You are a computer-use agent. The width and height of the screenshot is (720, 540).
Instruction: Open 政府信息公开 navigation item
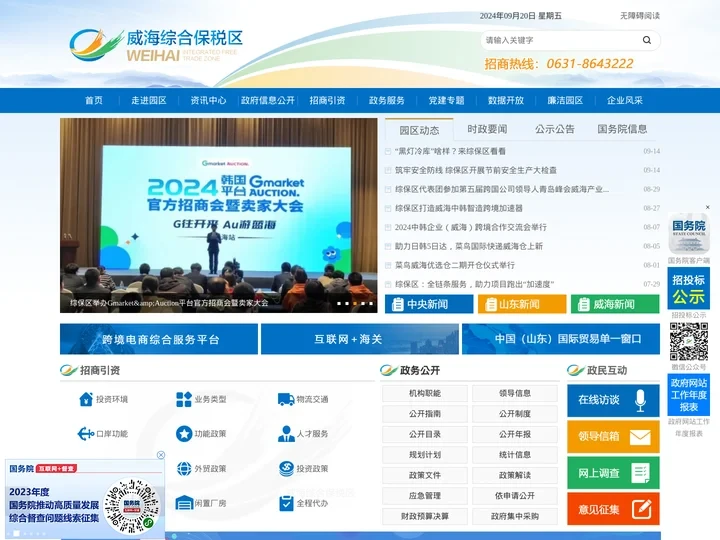(x=268, y=100)
